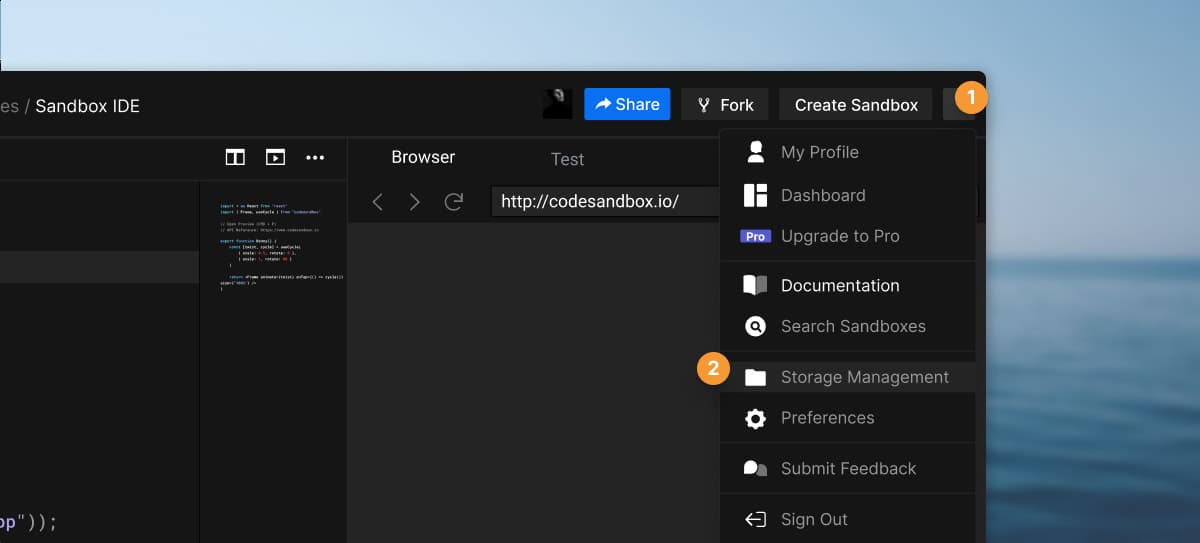
Task: Switch to the Browser tab
Action: tap(423, 157)
